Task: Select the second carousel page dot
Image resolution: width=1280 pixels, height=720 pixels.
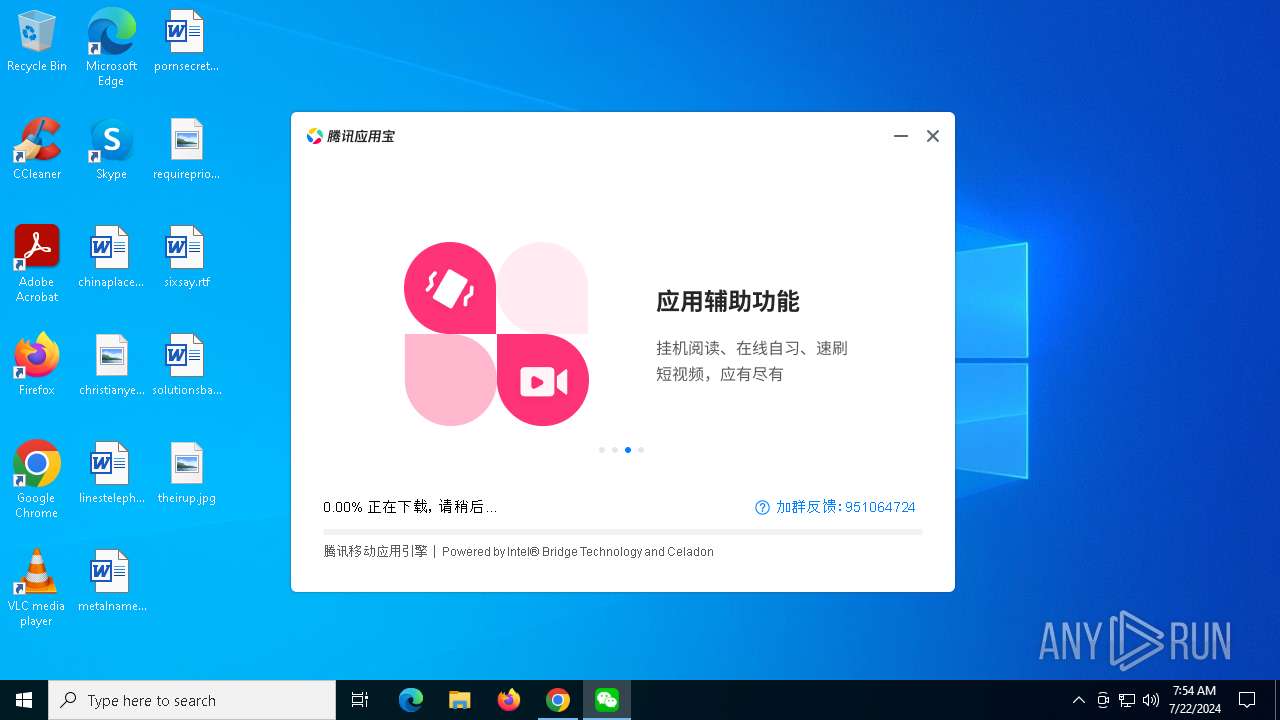Action: coord(615,450)
